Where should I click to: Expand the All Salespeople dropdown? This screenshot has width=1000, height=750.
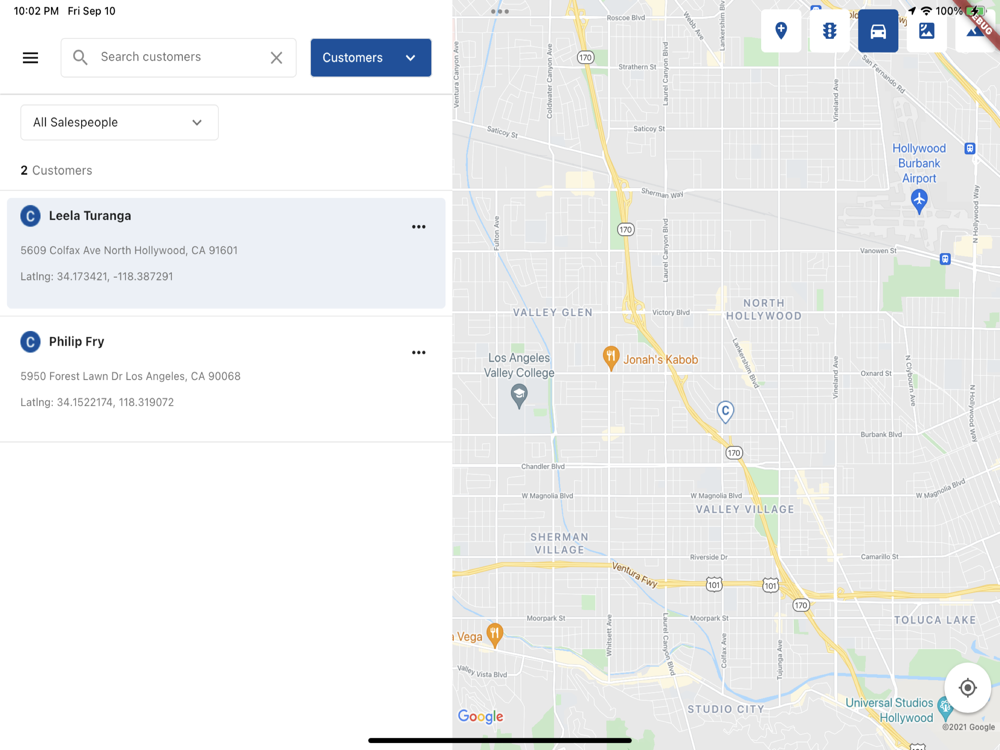[x=119, y=122]
